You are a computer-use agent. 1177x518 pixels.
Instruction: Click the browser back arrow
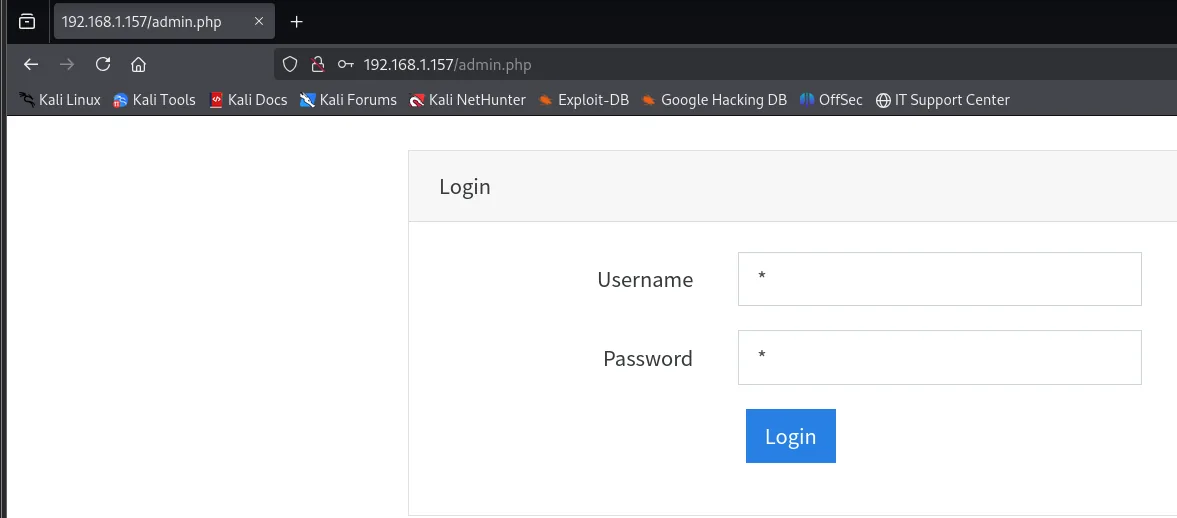pyautogui.click(x=31, y=65)
